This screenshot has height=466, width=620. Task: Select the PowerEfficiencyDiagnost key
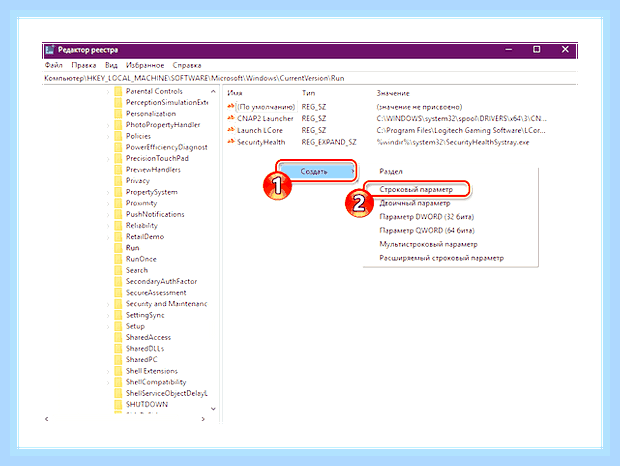point(166,147)
